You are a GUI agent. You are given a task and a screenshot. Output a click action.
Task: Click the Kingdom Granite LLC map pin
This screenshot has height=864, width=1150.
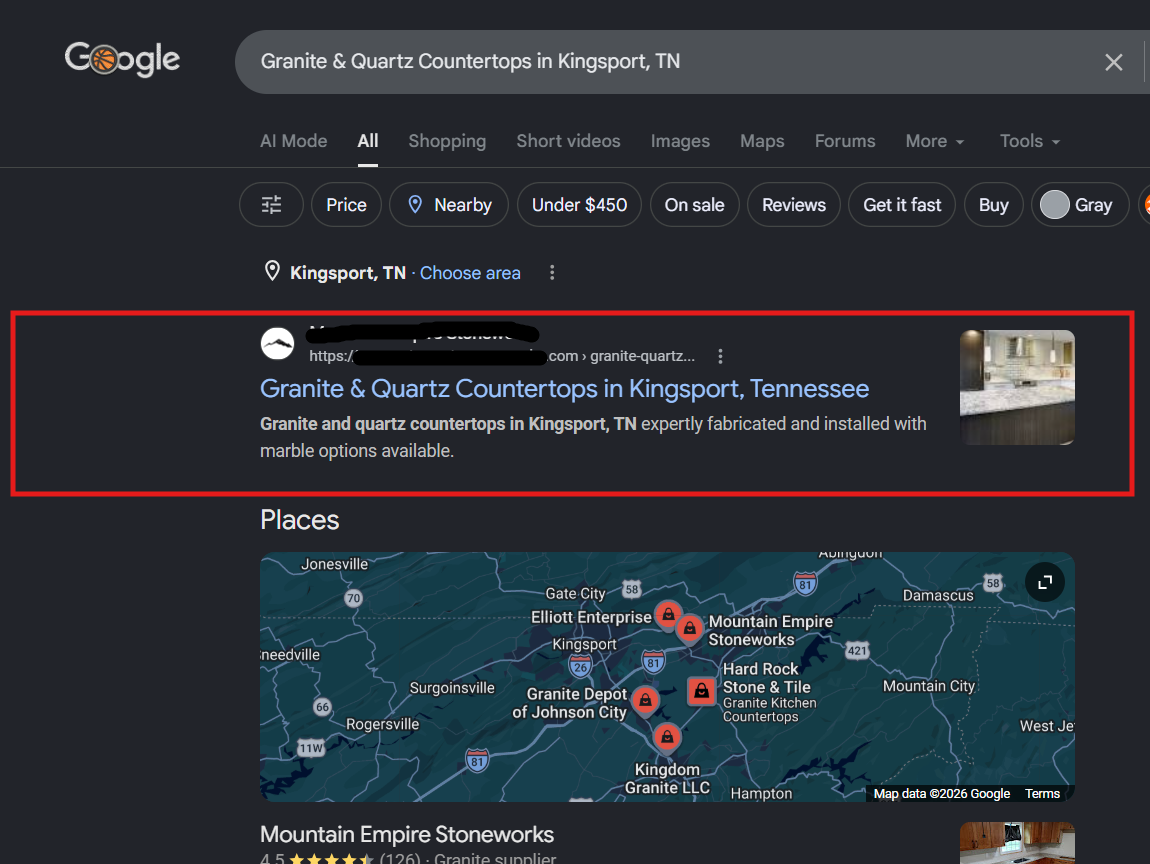tap(667, 736)
